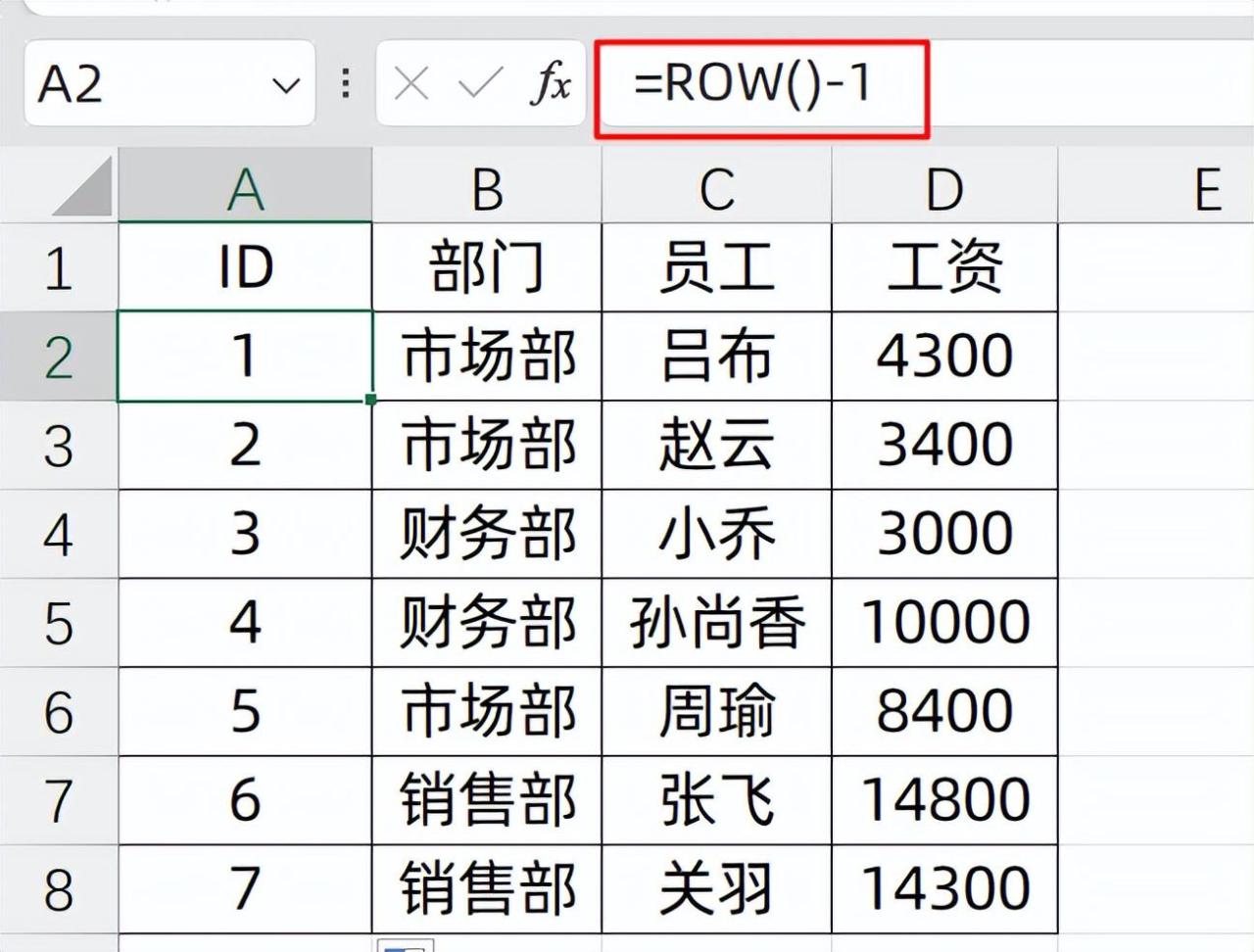Select the cell containing 张飞
This screenshot has width=1254, height=952.
click(716, 799)
